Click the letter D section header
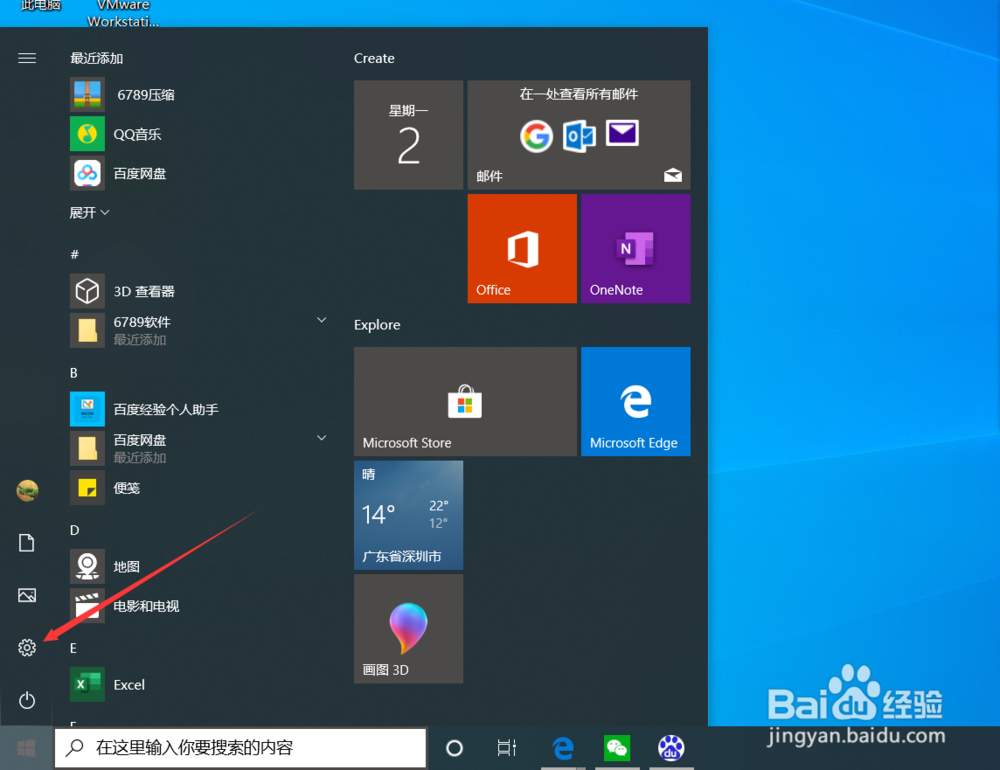The height and width of the screenshot is (770, 1000). point(75,530)
